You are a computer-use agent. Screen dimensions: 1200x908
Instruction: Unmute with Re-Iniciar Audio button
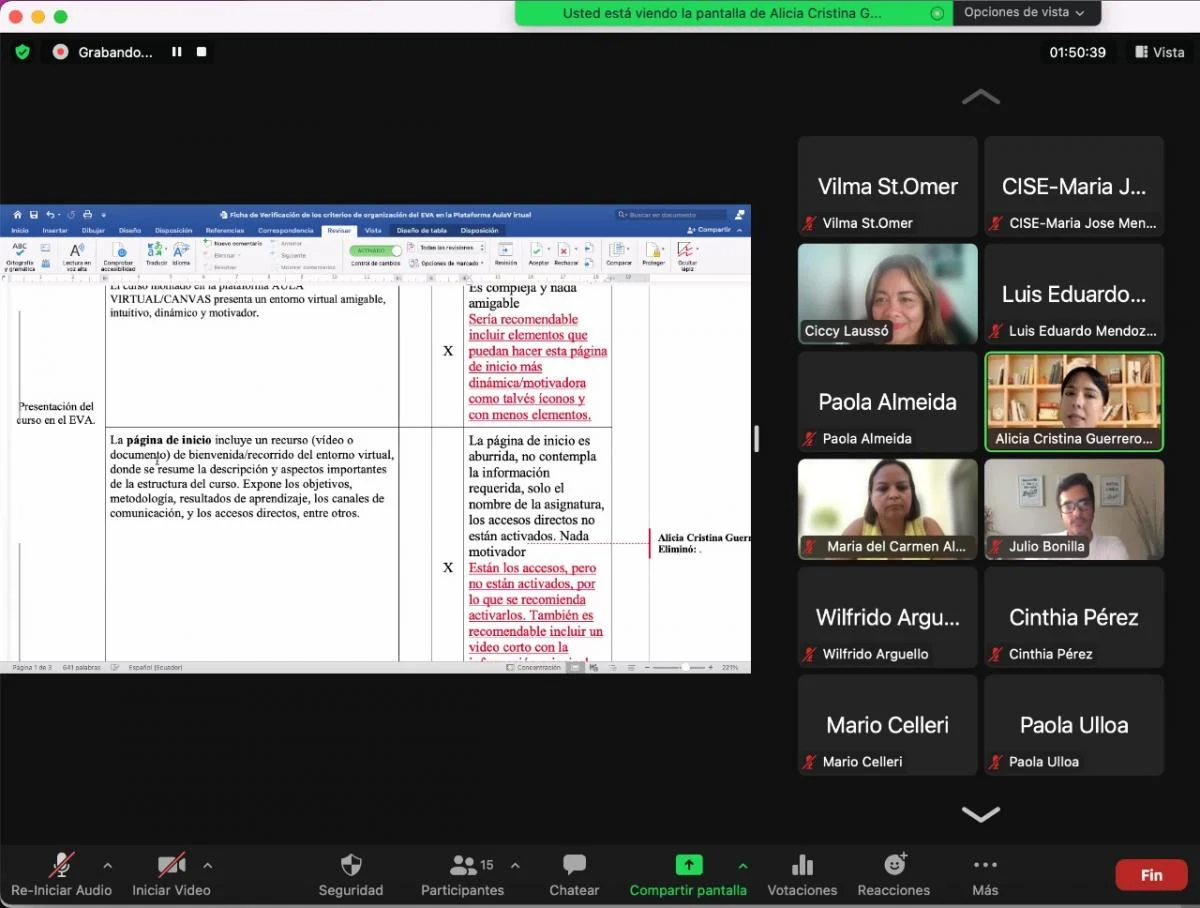(x=61, y=875)
